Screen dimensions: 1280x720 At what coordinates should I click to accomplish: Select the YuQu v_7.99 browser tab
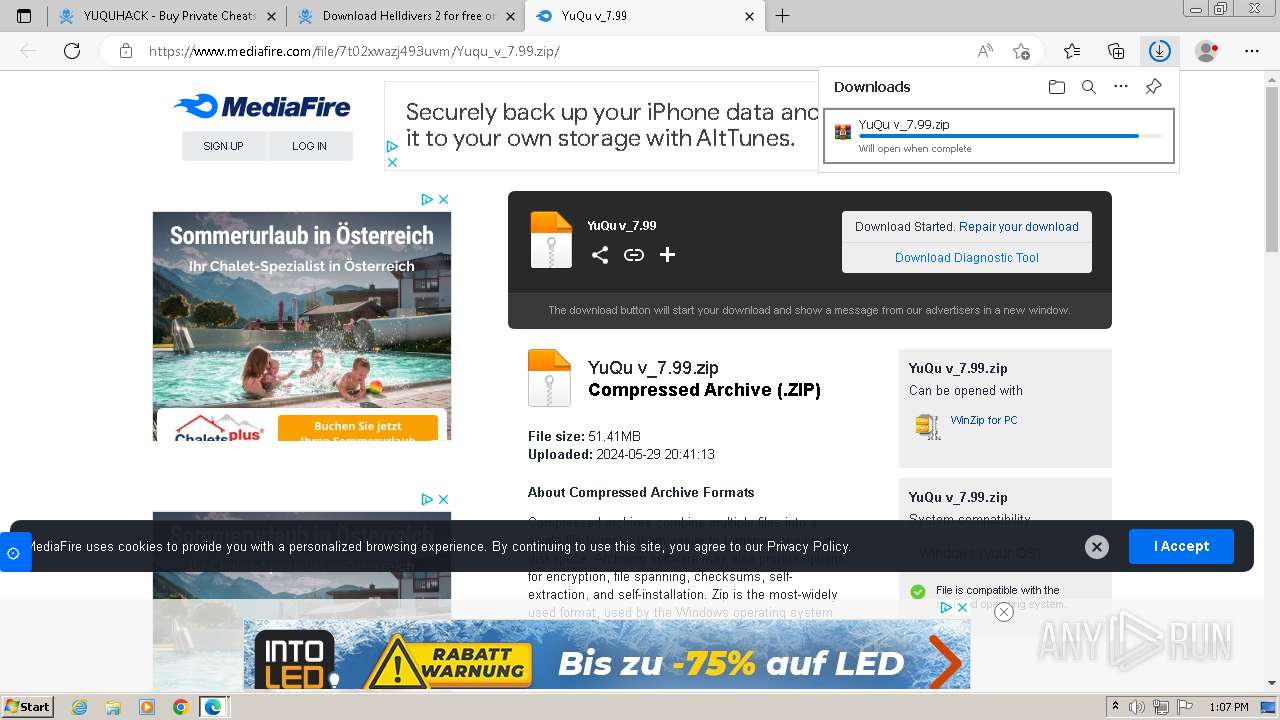[x=645, y=16]
